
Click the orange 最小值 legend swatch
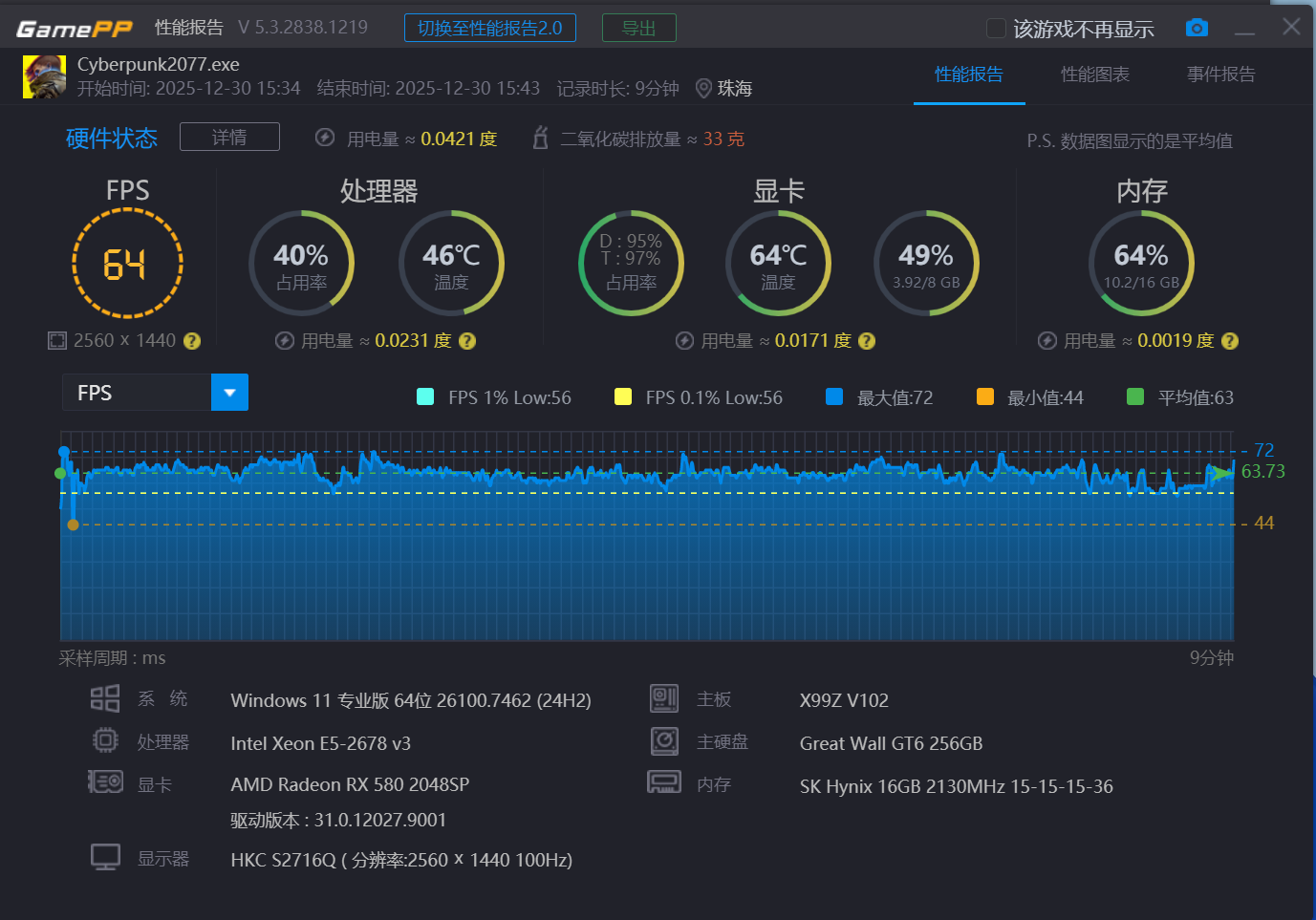[x=984, y=396]
